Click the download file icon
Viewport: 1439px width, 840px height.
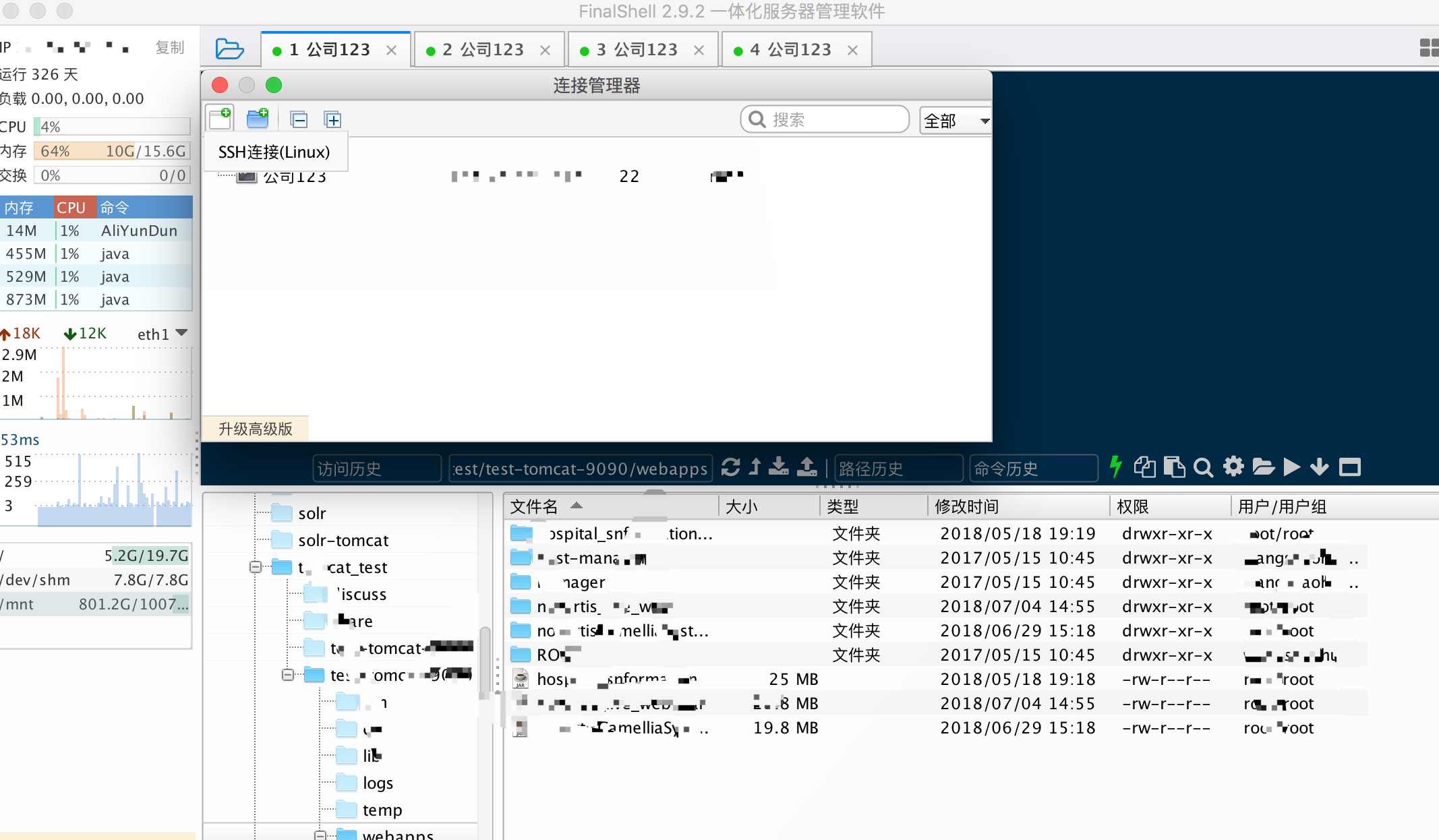click(779, 467)
